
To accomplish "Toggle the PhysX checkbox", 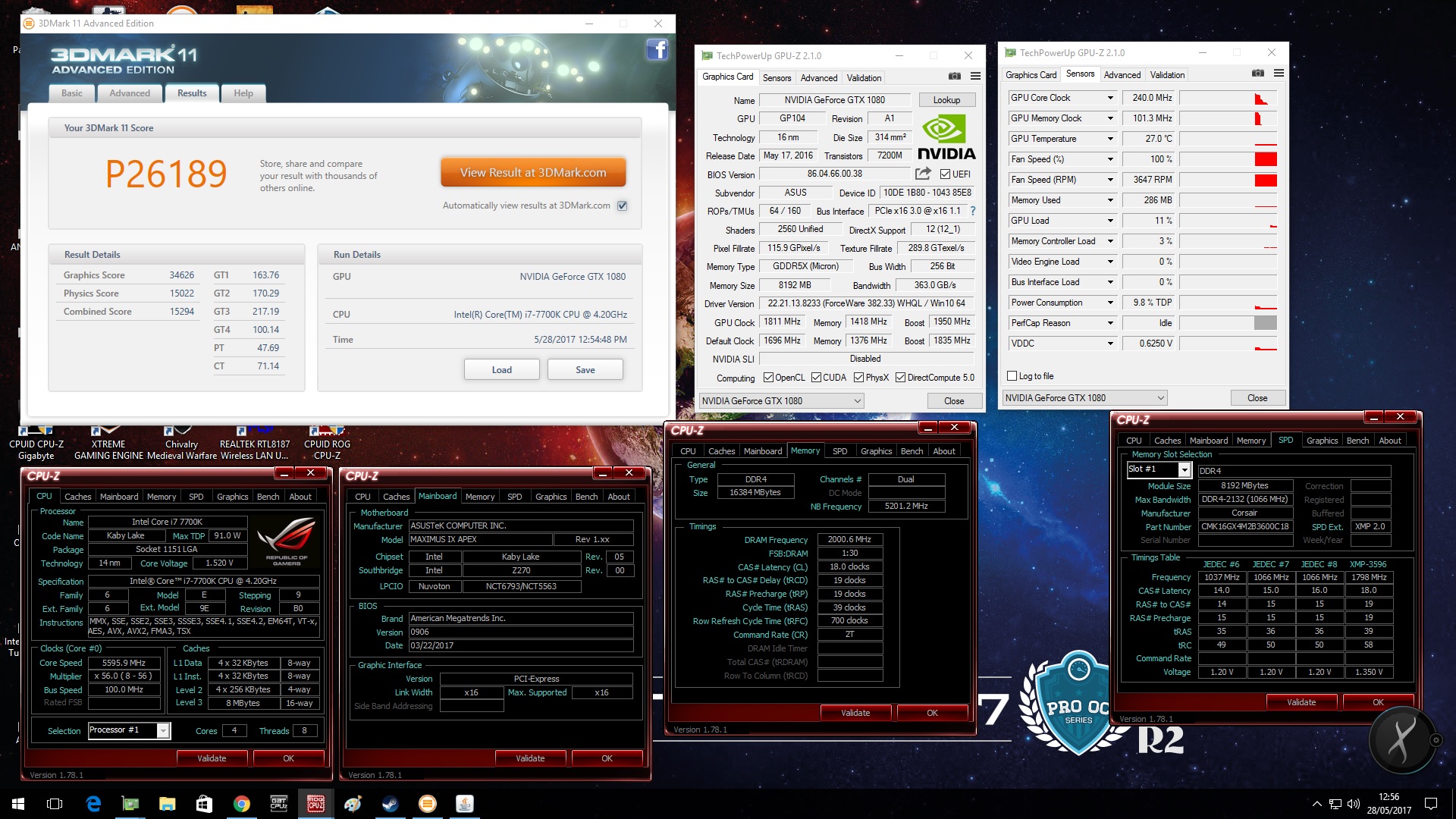I will 859,378.
